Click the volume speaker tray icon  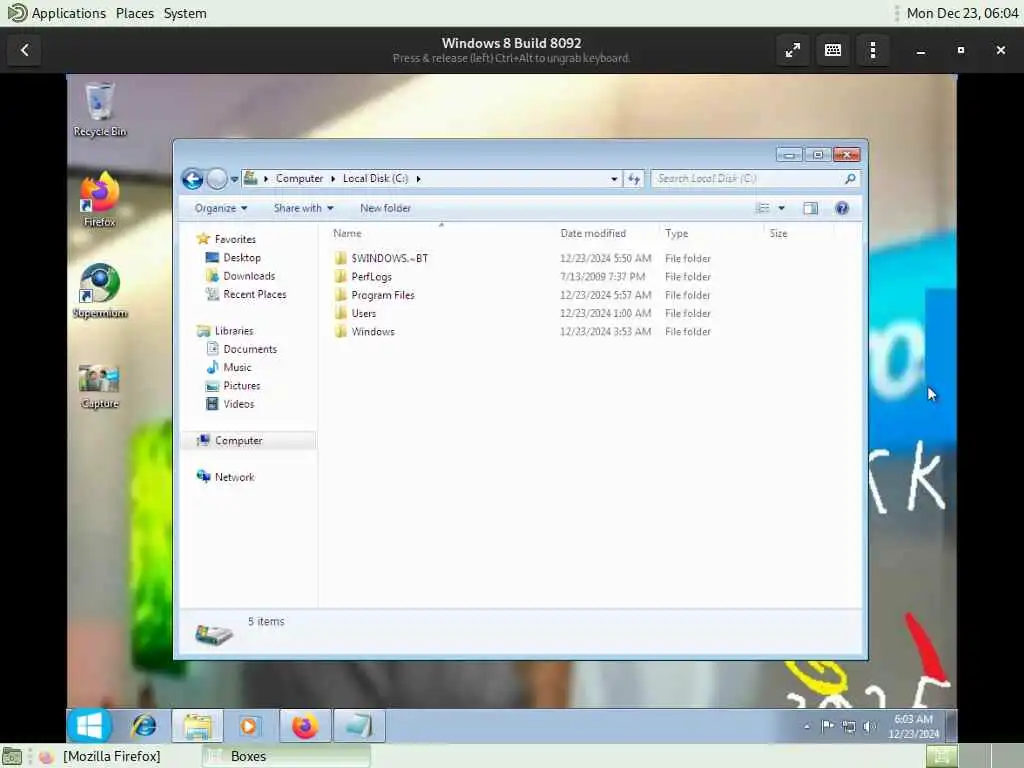pos(869,726)
